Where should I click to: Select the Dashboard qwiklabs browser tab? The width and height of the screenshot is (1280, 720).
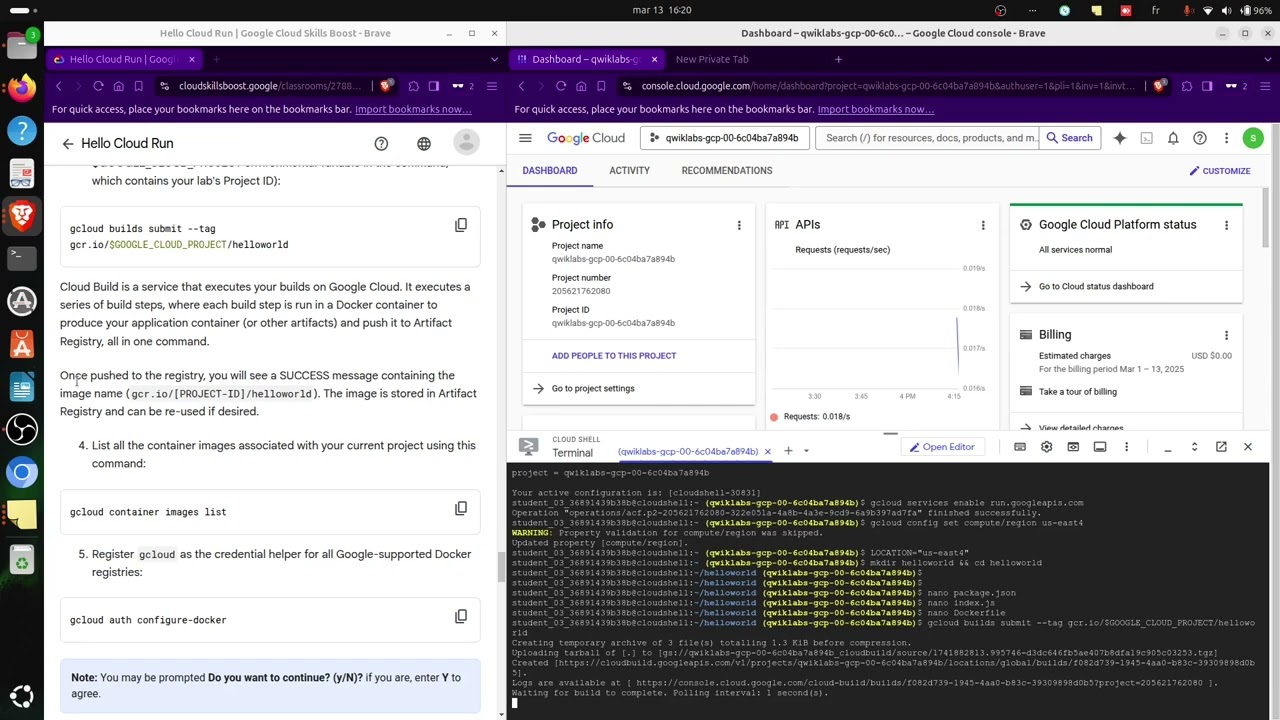tap(586, 59)
